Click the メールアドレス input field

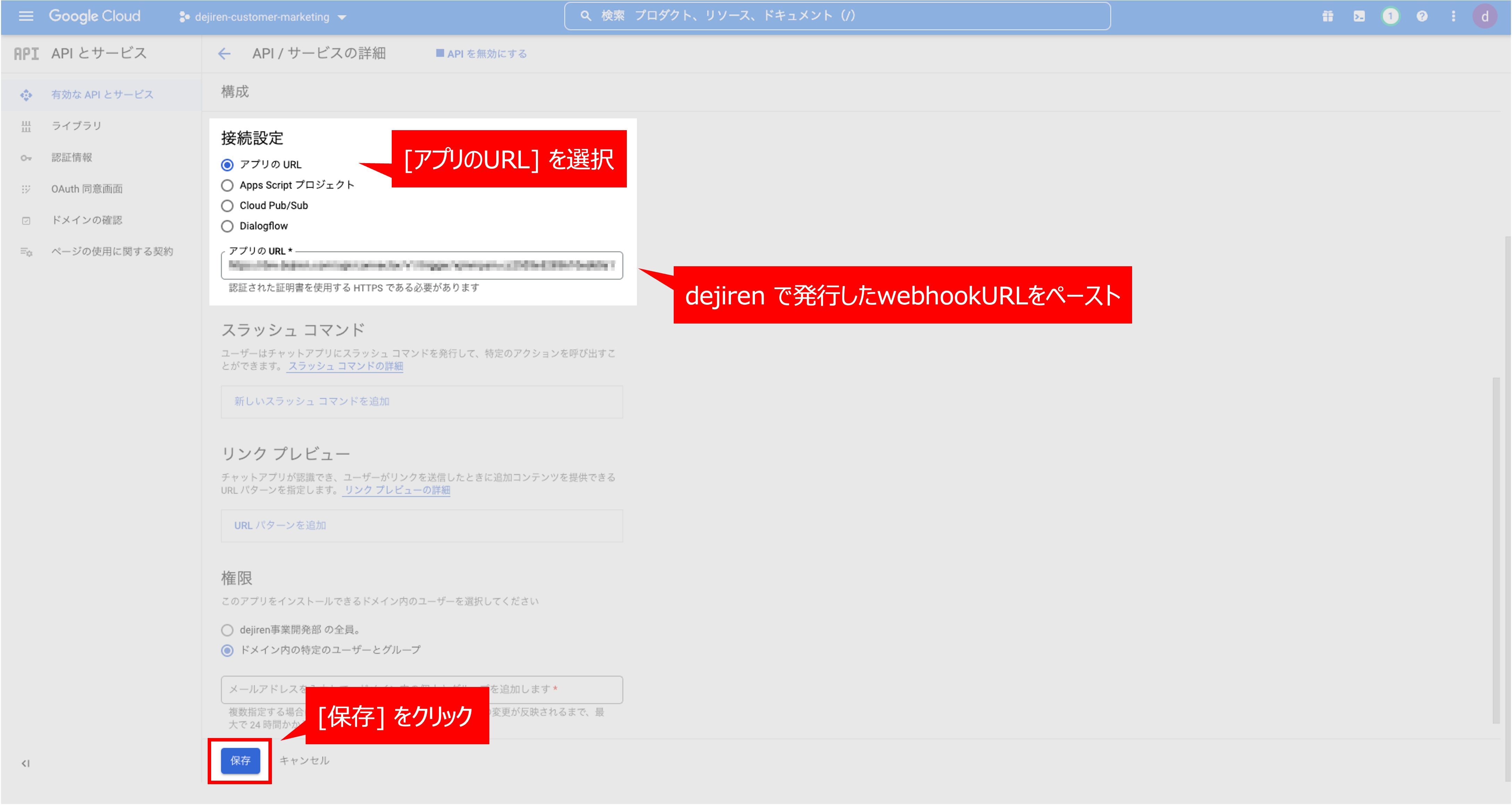pos(422,689)
